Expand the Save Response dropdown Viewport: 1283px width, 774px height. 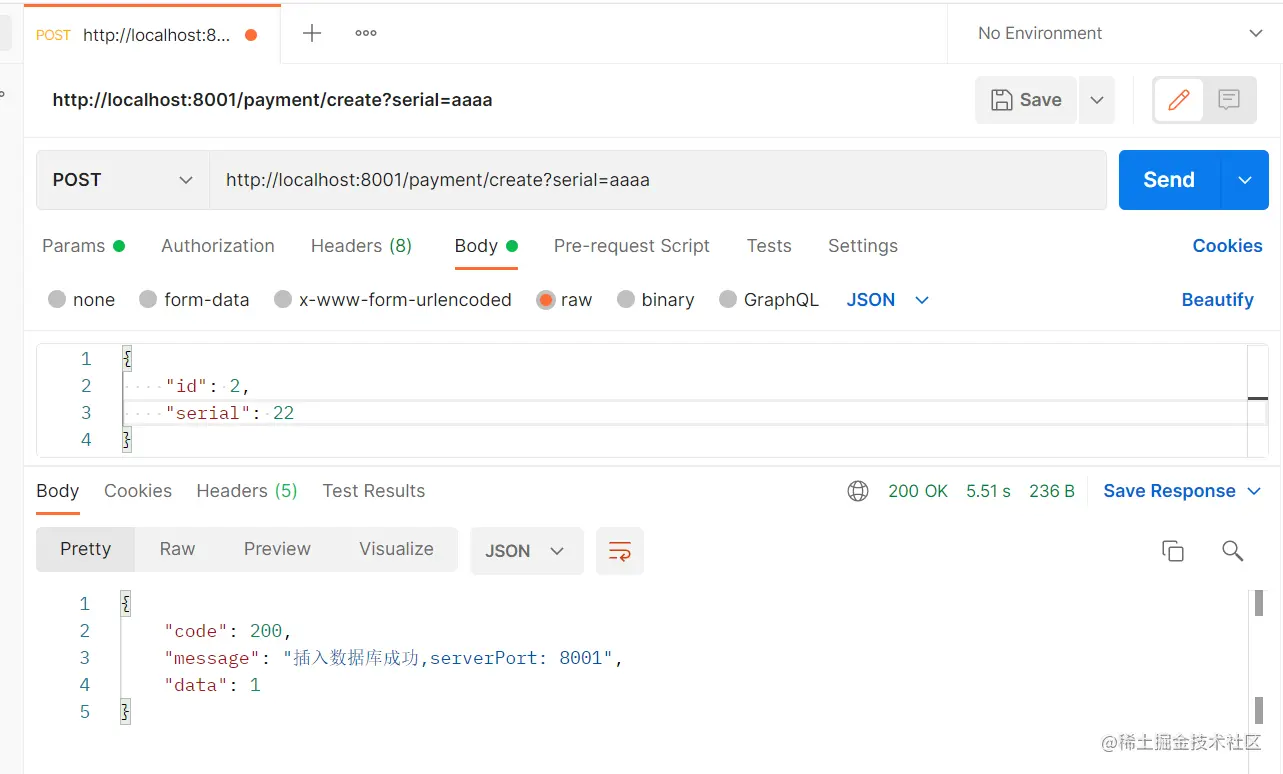click(x=1255, y=491)
